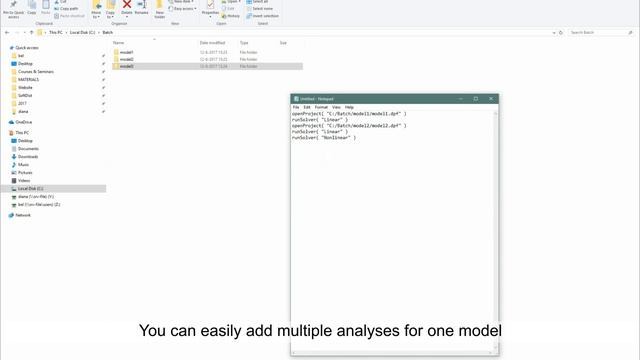Image resolution: width=640 pixels, height=360 pixels.
Task: Click the History button in the Open group
Action: pyautogui.click(x=231, y=16)
